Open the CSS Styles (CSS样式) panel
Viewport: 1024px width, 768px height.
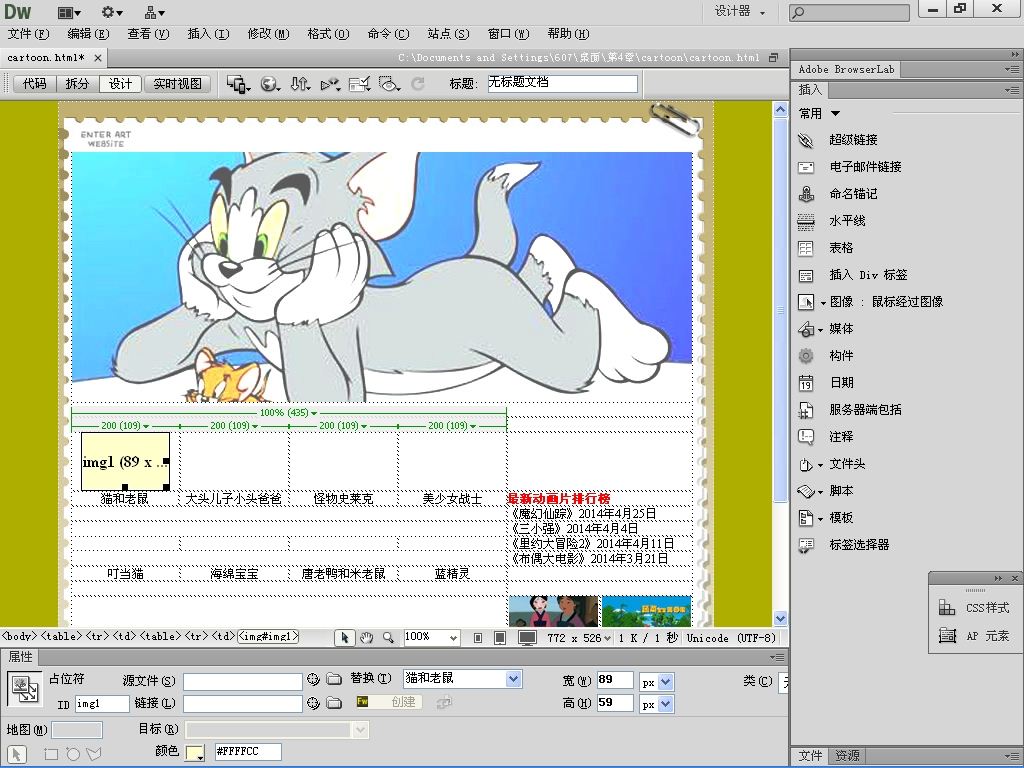pyautogui.click(x=974, y=608)
